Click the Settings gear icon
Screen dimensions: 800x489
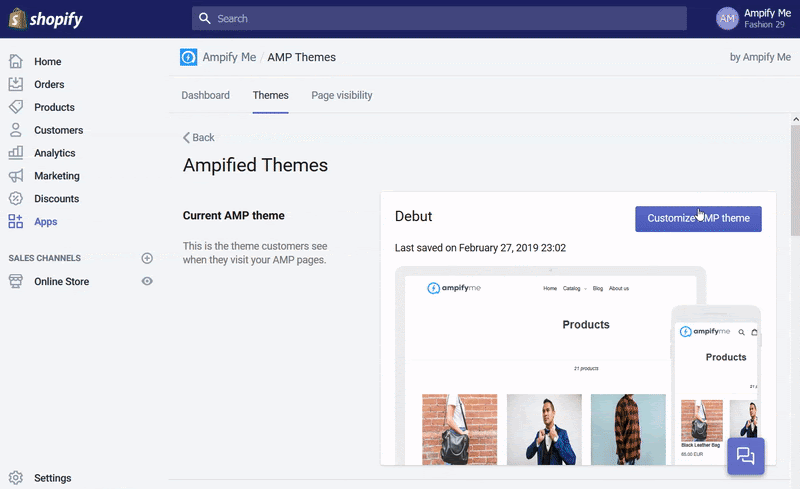[x=16, y=478]
